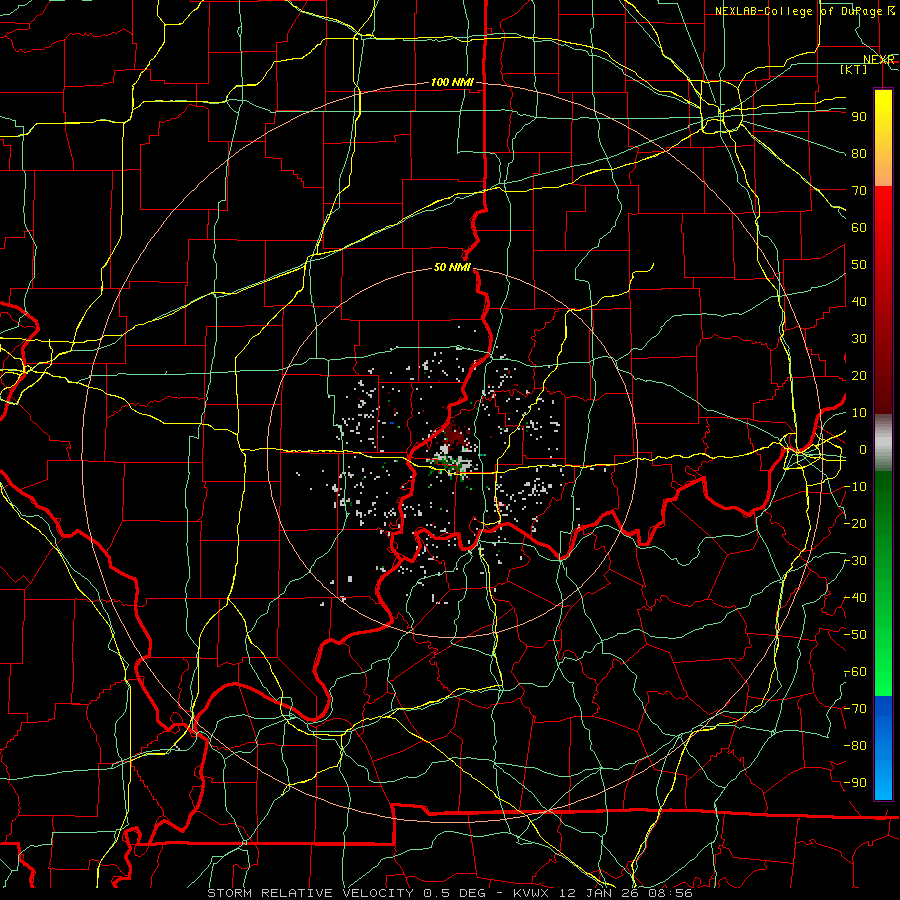Click the dark red velocity echo cluster at radar center
Screen dimensions: 900x900
pos(454,436)
